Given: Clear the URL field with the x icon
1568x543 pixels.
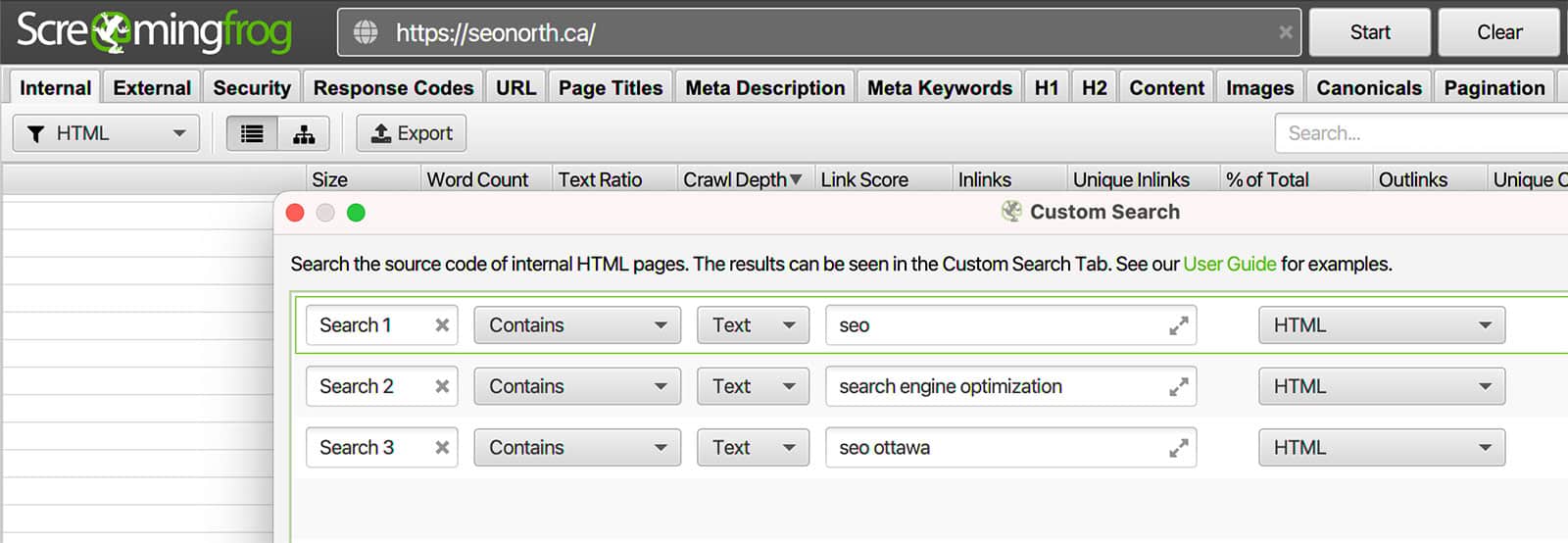Looking at the screenshot, I should pos(1285,32).
